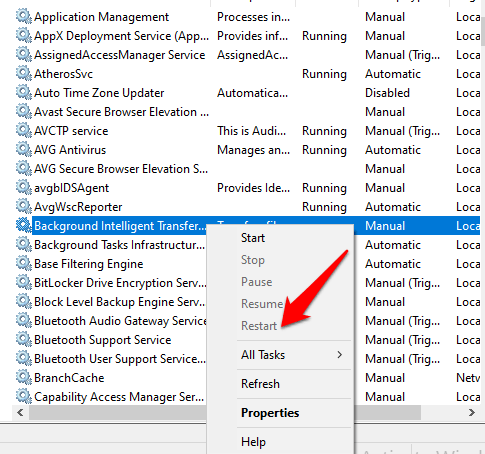This screenshot has width=485, height=454.
Task: Click the AppX Deployment Service gear icon
Action: click(24, 36)
